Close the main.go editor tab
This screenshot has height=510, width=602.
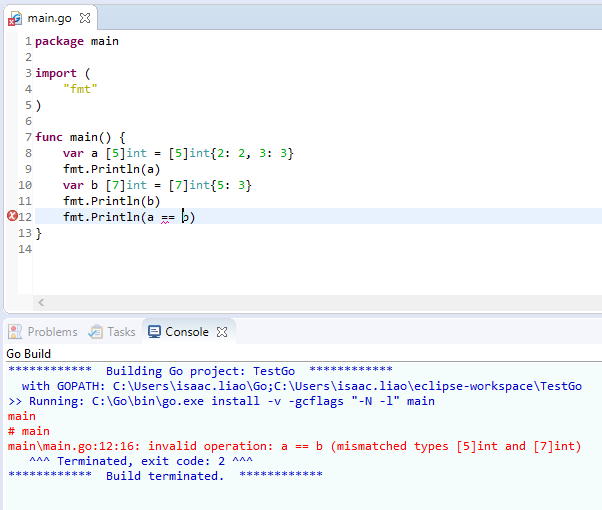(x=84, y=18)
